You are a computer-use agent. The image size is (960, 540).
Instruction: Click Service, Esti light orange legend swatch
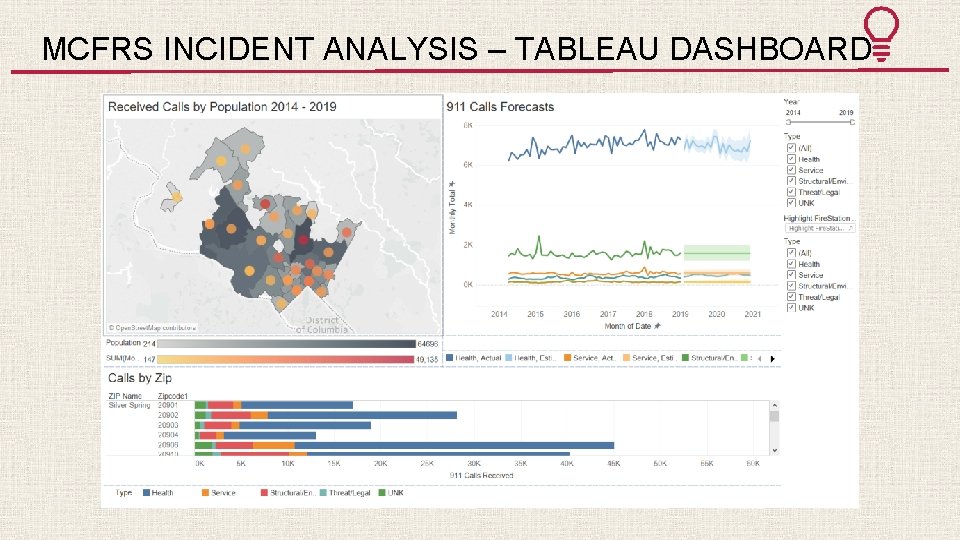[x=626, y=358]
